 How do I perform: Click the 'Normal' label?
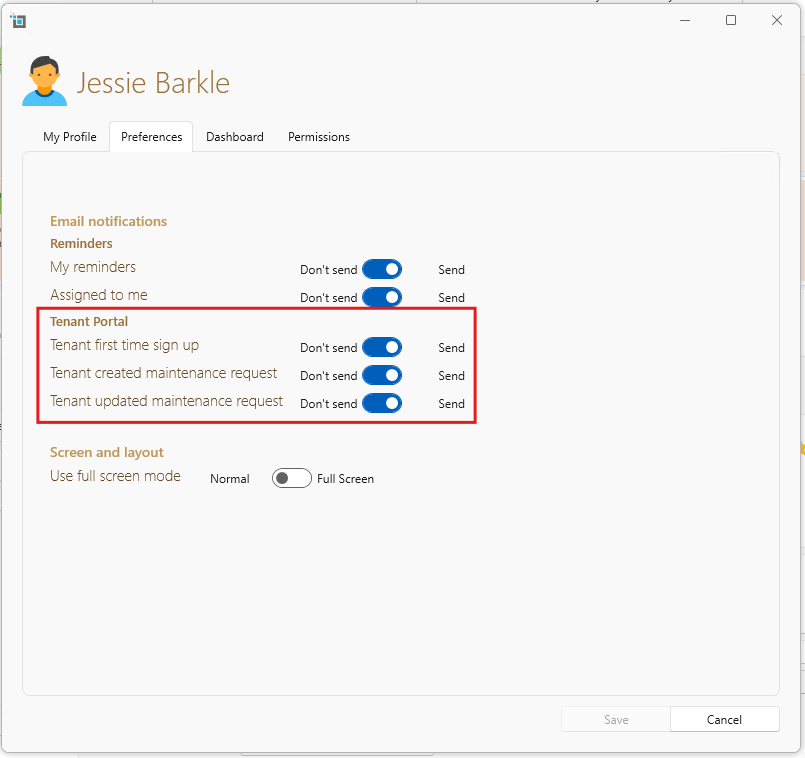pyautogui.click(x=229, y=479)
